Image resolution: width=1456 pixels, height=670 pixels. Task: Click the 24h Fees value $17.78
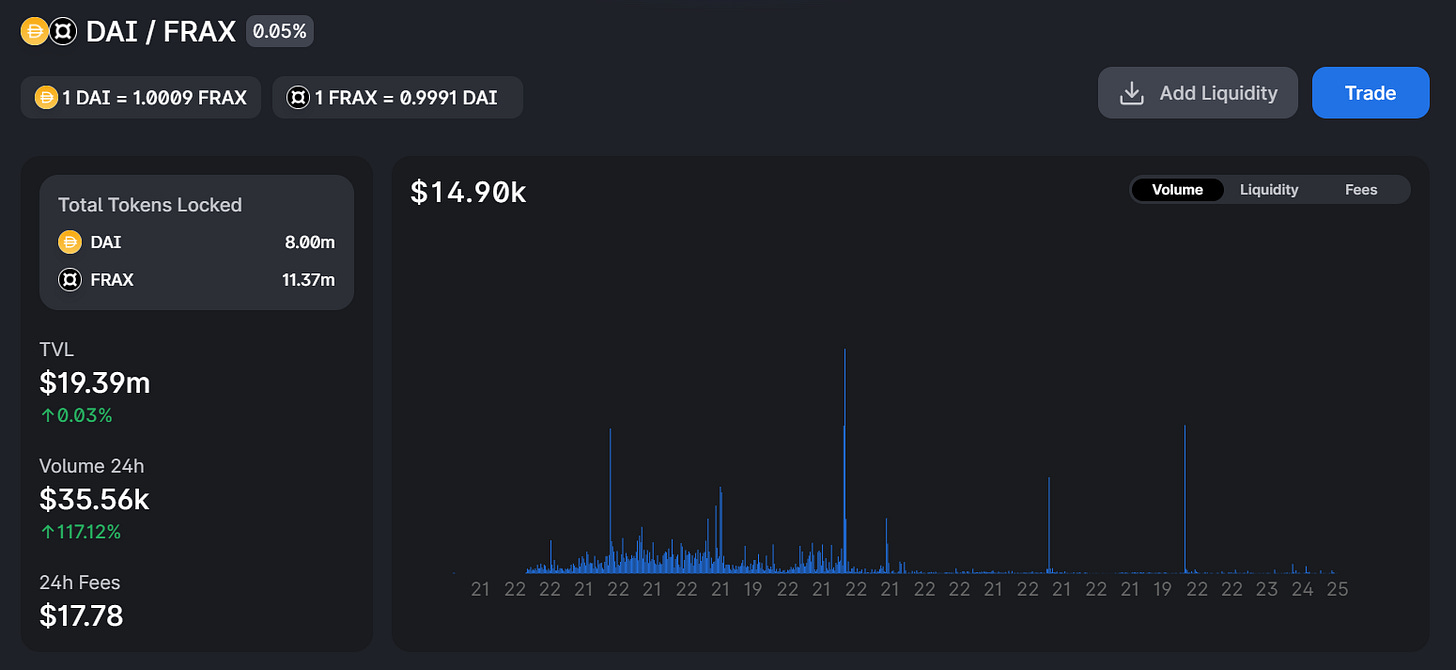[81, 615]
